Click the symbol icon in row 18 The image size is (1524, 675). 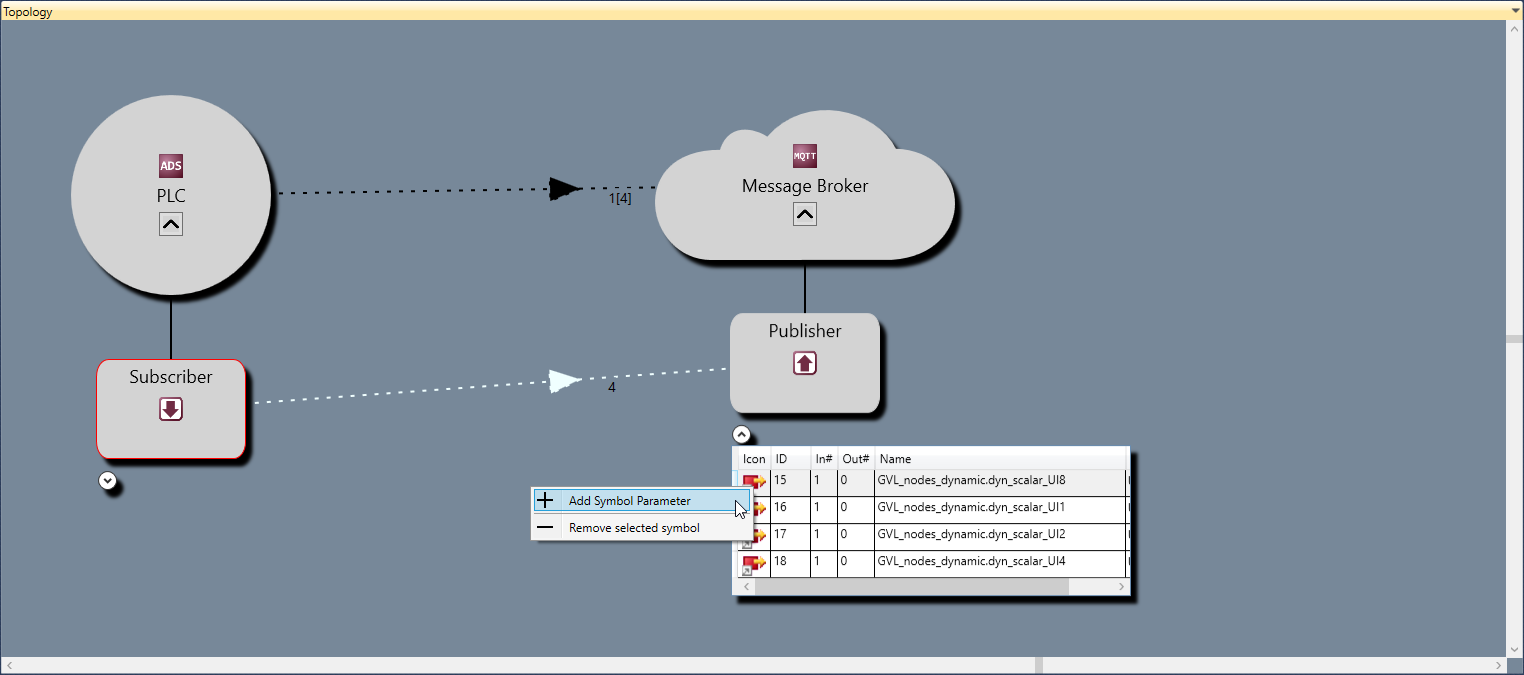point(754,564)
